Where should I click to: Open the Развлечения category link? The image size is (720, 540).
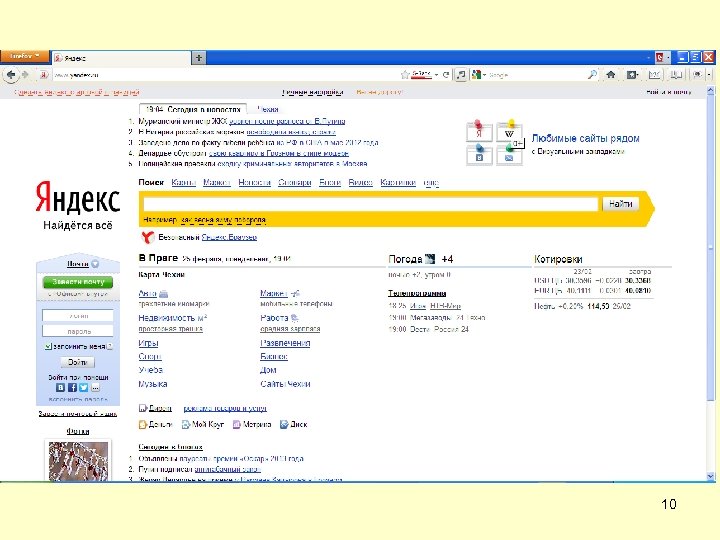[285, 343]
